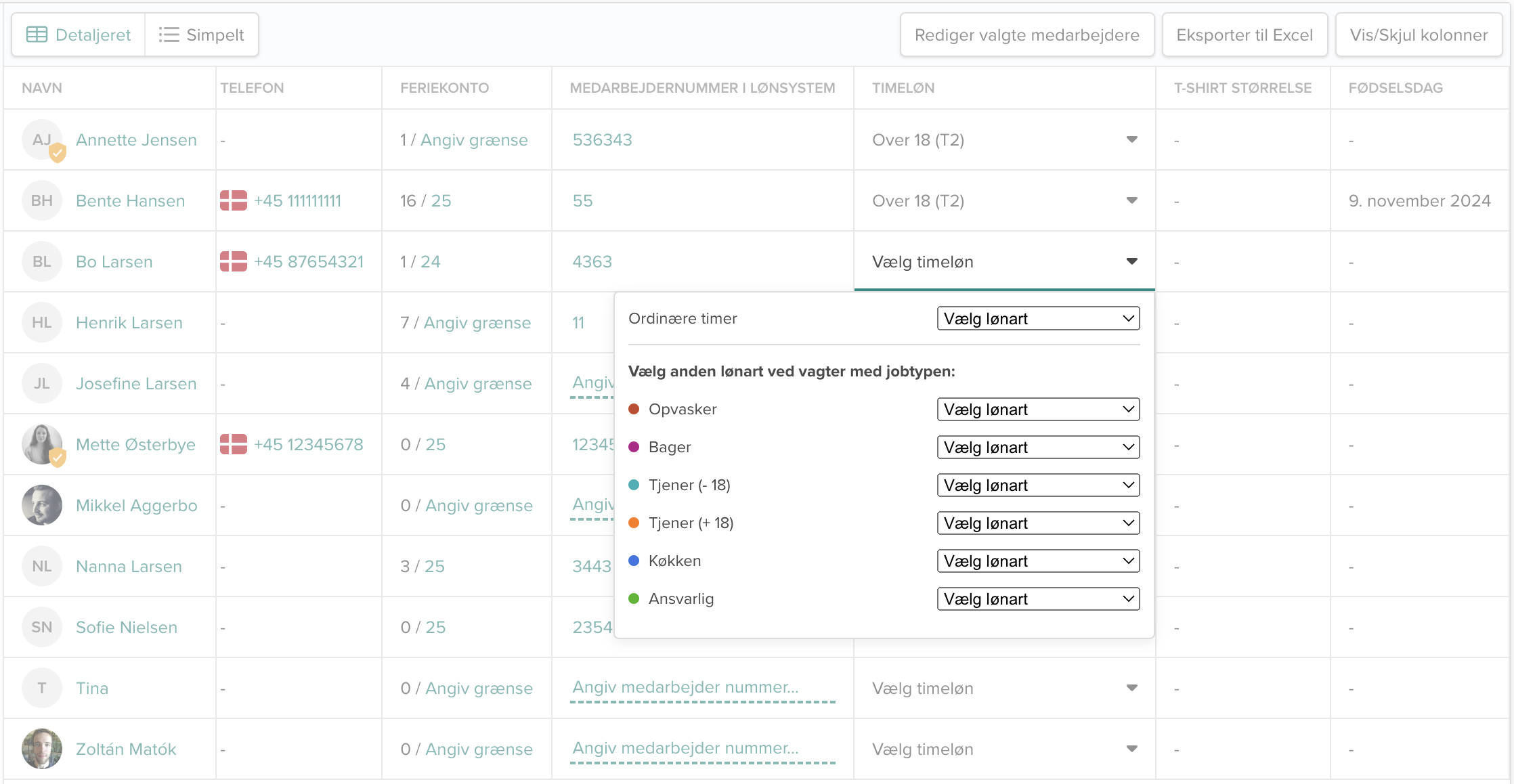Screen dimensions: 1514x784
Task: Switch to the Simpelt list view
Action: coord(202,35)
